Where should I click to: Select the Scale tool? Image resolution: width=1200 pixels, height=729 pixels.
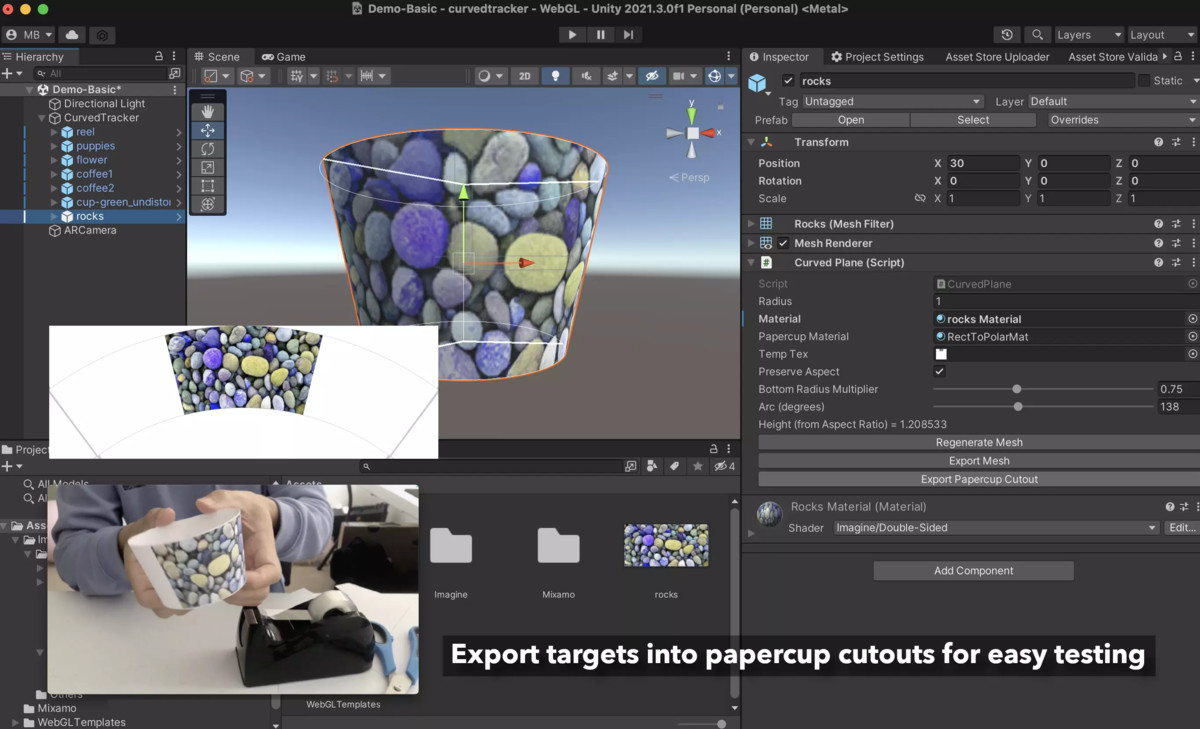point(208,167)
